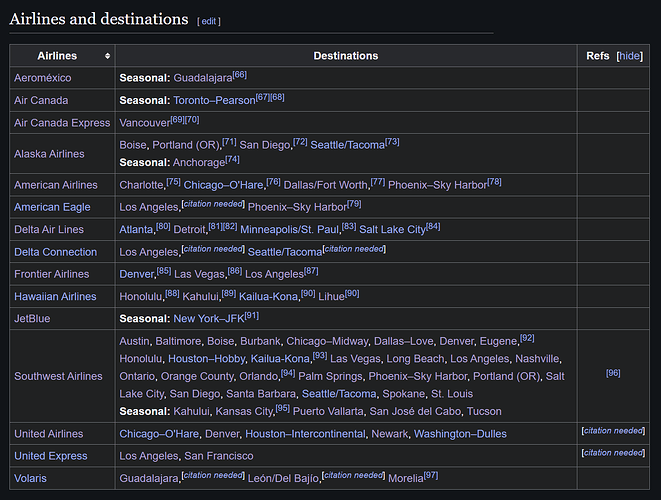This screenshot has width=661, height=500.
Task: Open the Frontier Airlines link
Action: tap(52, 274)
